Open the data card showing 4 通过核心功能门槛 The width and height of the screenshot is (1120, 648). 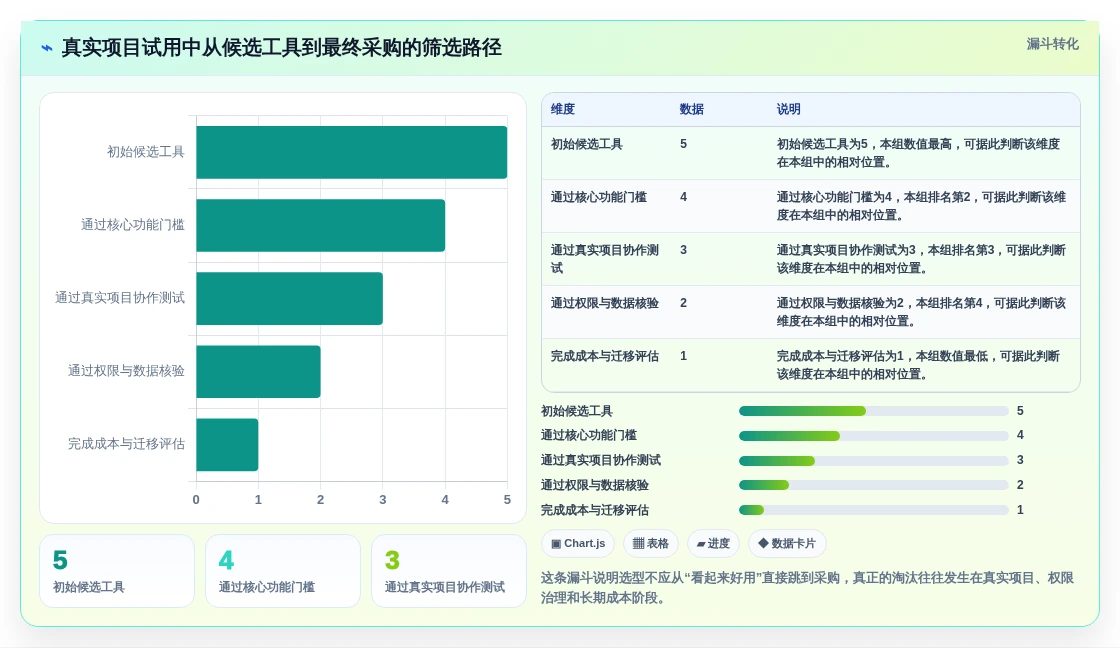[x=283, y=572]
